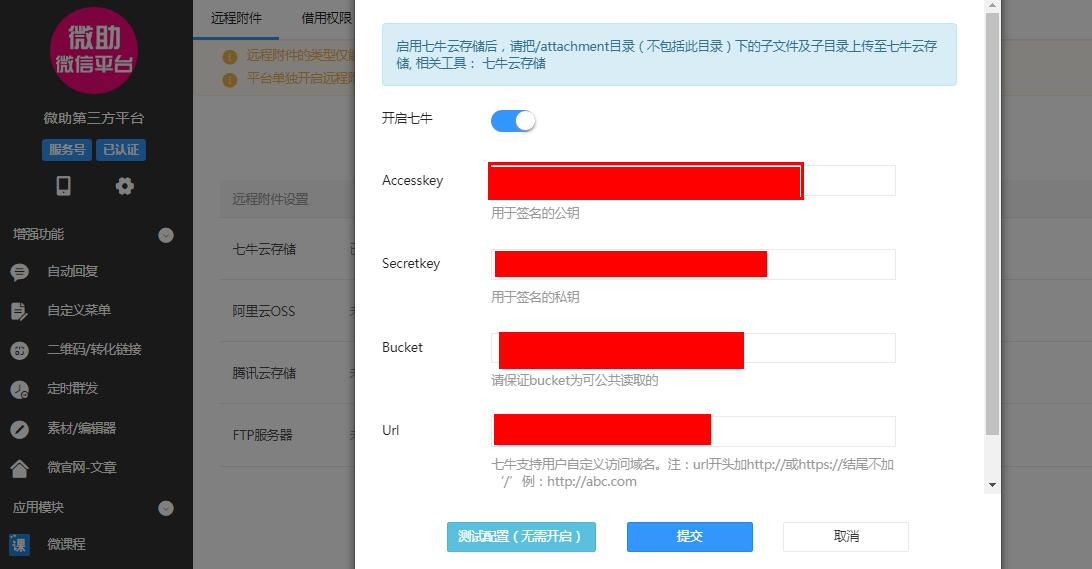Click the 定时群发 clock icon
Screen dimensions: 1092x569
click(x=20, y=389)
